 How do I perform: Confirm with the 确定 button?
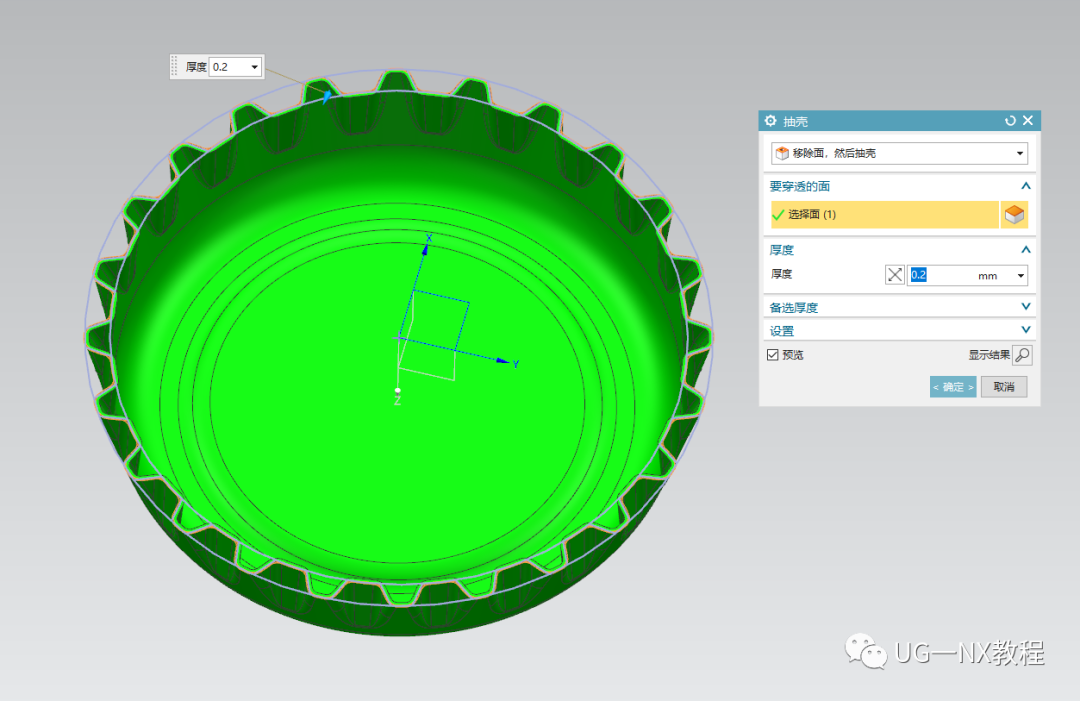tap(953, 387)
